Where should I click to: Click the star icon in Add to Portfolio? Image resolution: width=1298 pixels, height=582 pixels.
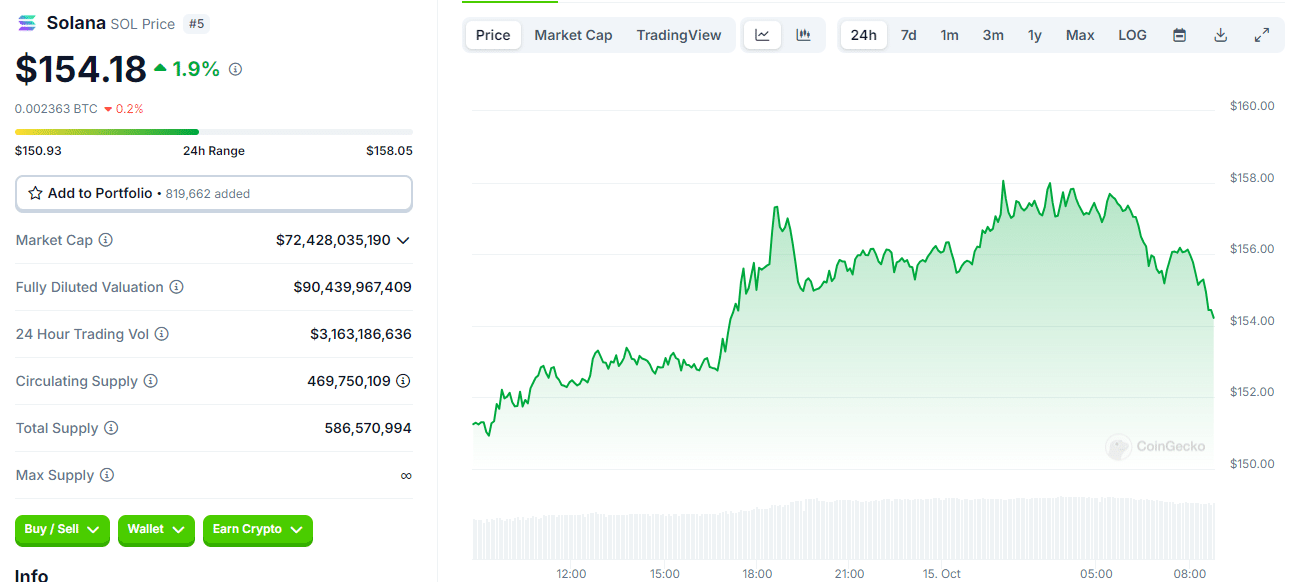click(x=35, y=193)
